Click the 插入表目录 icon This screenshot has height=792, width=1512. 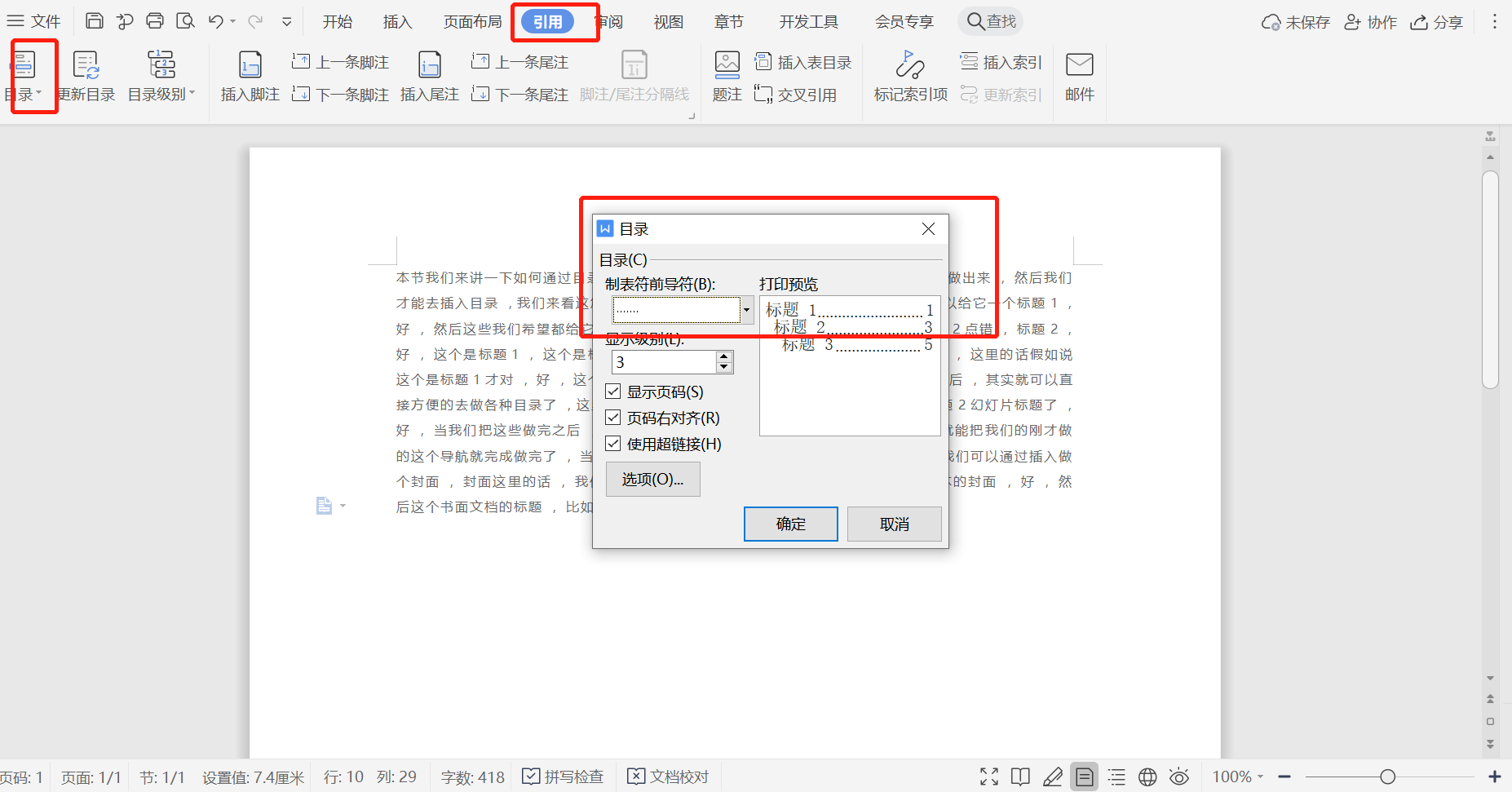803,61
